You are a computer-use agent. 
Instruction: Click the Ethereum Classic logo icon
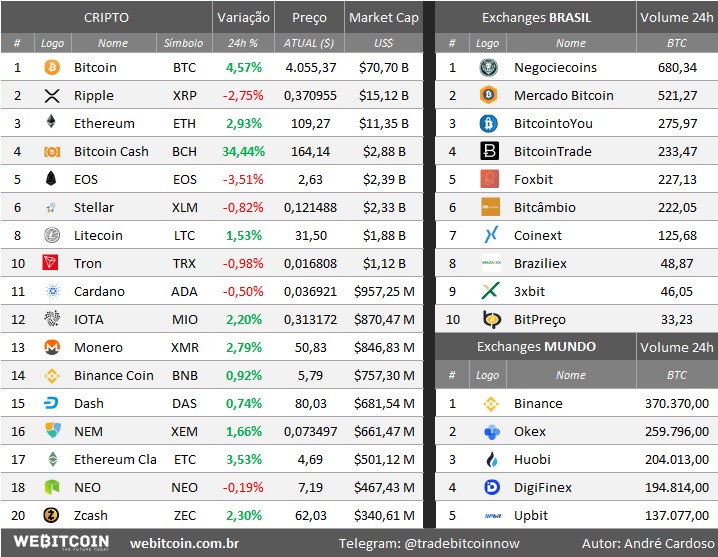[53, 459]
